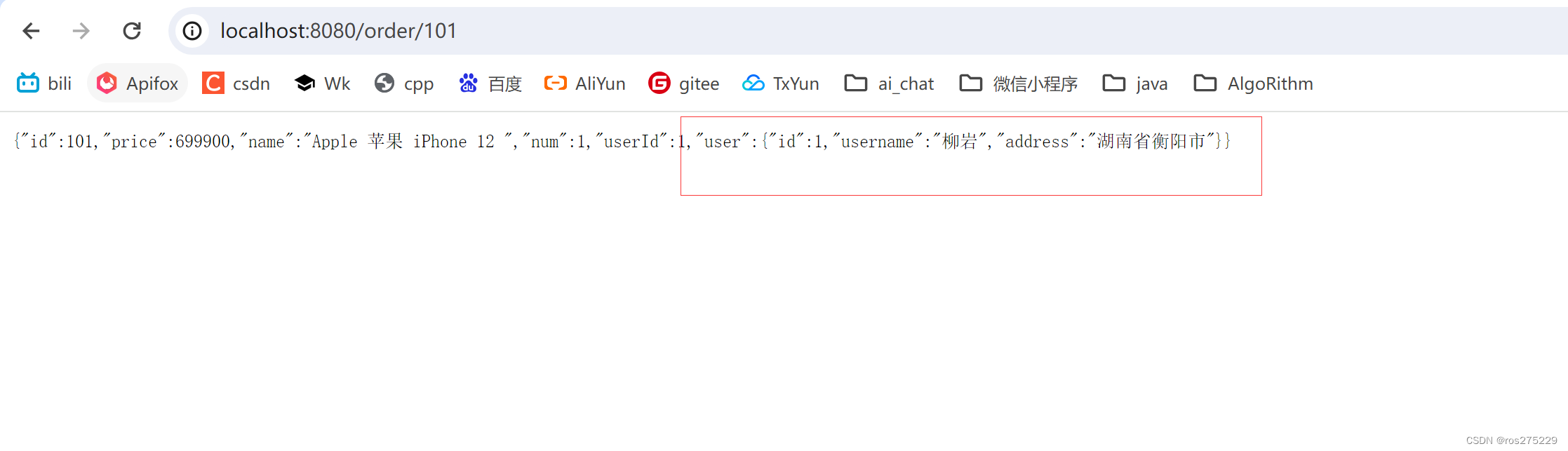Image resolution: width=1568 pixels, height=451 pixels.
Task: Open the Apifox bookmark
Action: [x=138, y=83]
